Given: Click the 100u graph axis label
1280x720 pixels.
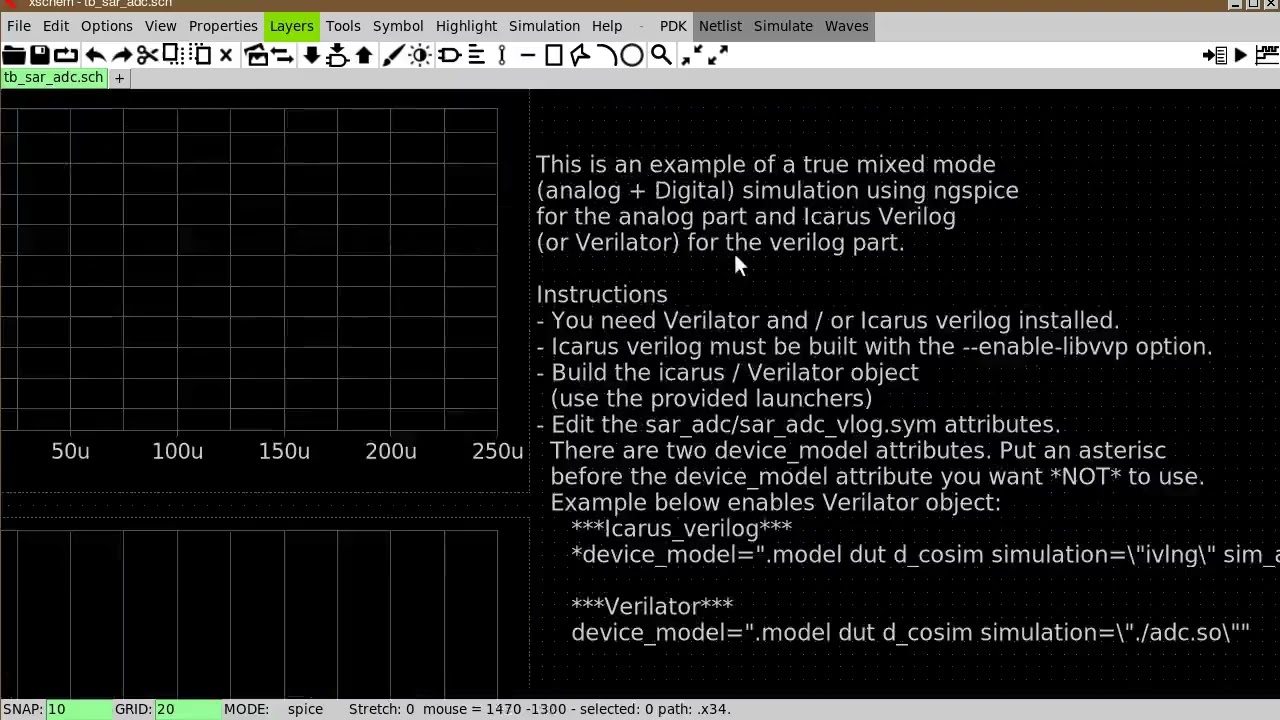Looking at the screenshot, I should tap(177, 452).
